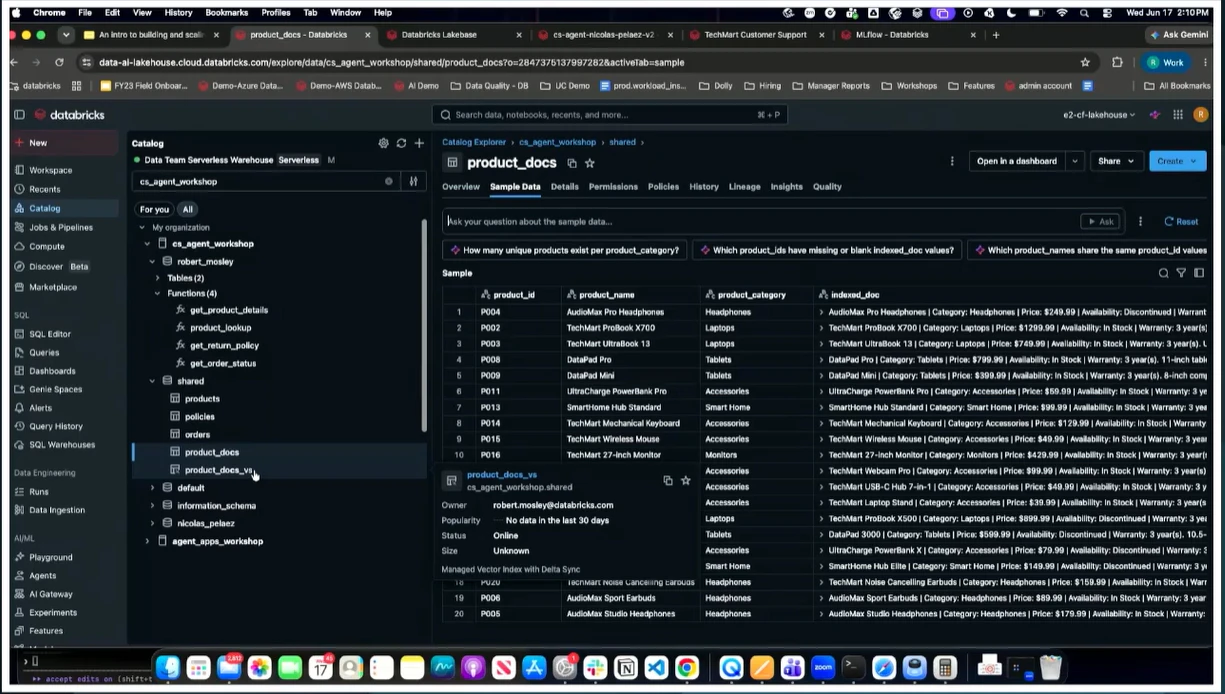This screenshot has width=1225, height=694.
Task: Open the Databricks assistant sparkle icon
Action: (1155, 115)
